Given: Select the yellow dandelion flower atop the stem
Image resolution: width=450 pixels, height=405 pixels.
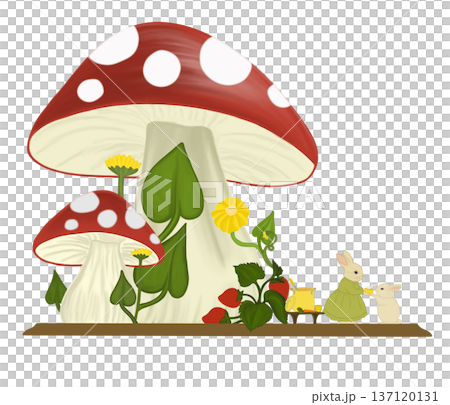Looking at the screenshot, I should [123, 165].
